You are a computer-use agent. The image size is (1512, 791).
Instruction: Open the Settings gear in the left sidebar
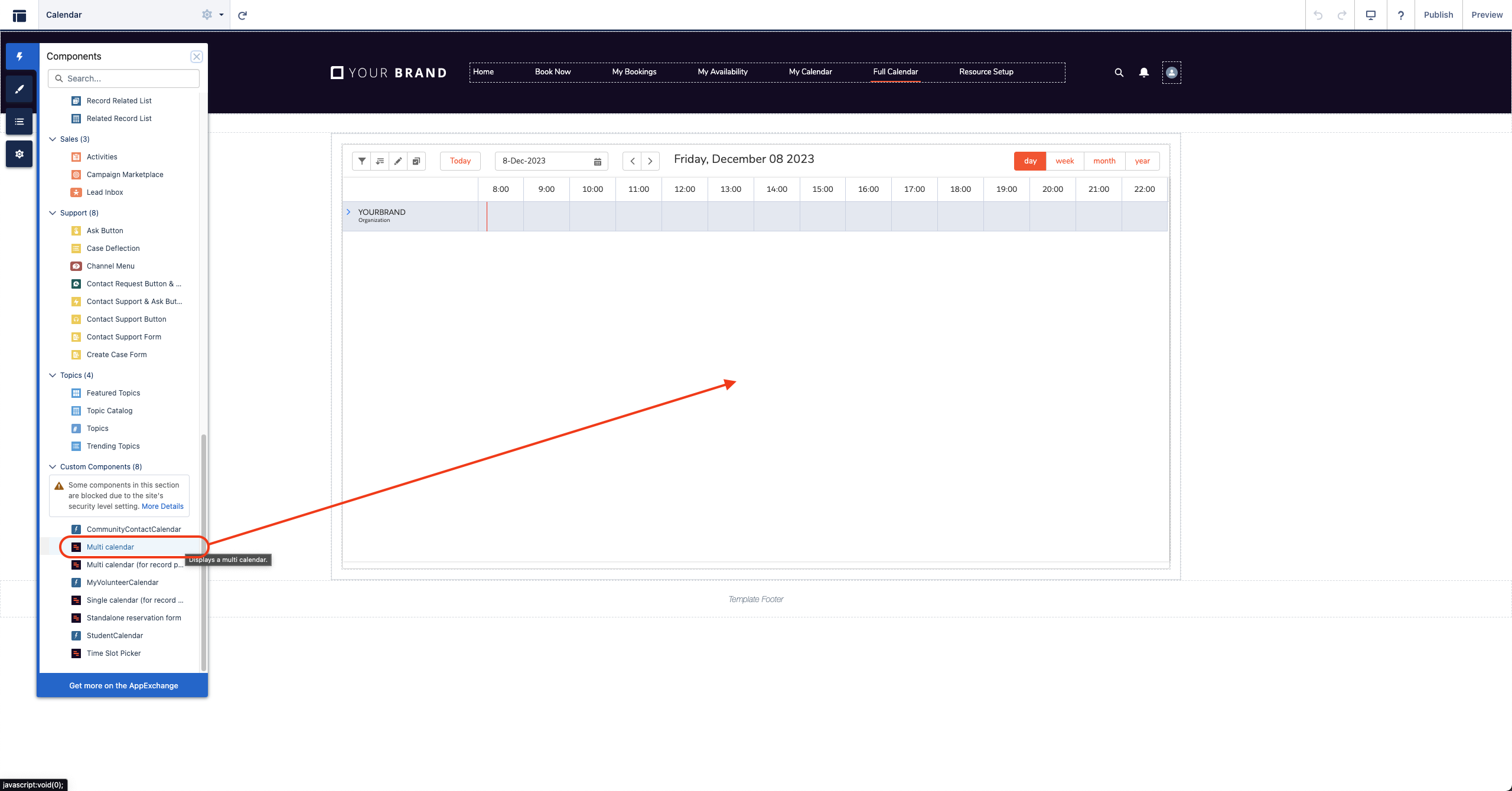(19, 154)
